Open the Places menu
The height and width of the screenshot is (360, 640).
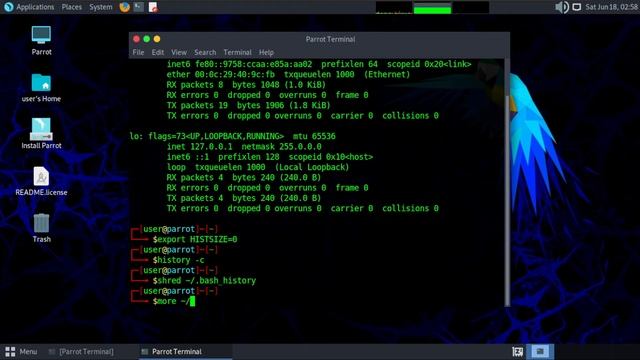tap(71, 7)
